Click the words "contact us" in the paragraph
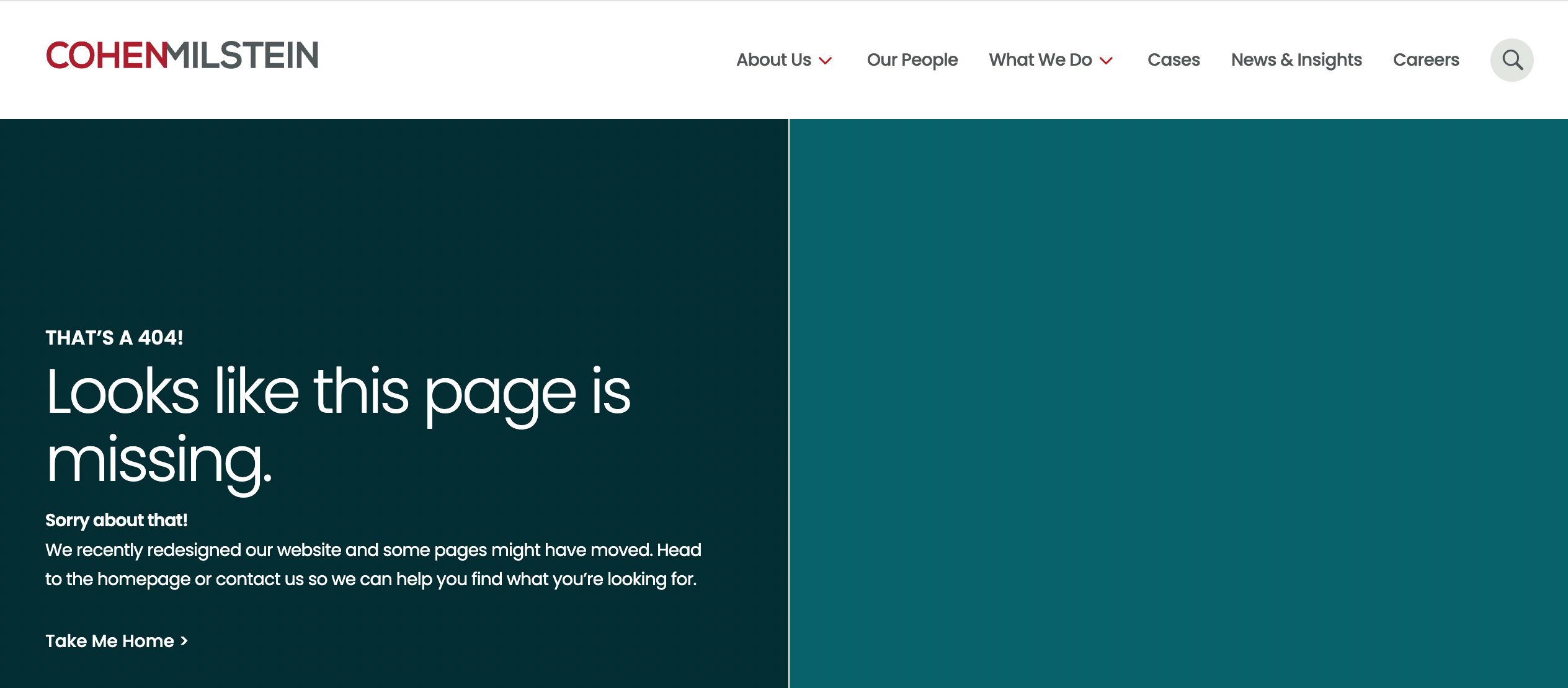 click(x=259, y=579)
